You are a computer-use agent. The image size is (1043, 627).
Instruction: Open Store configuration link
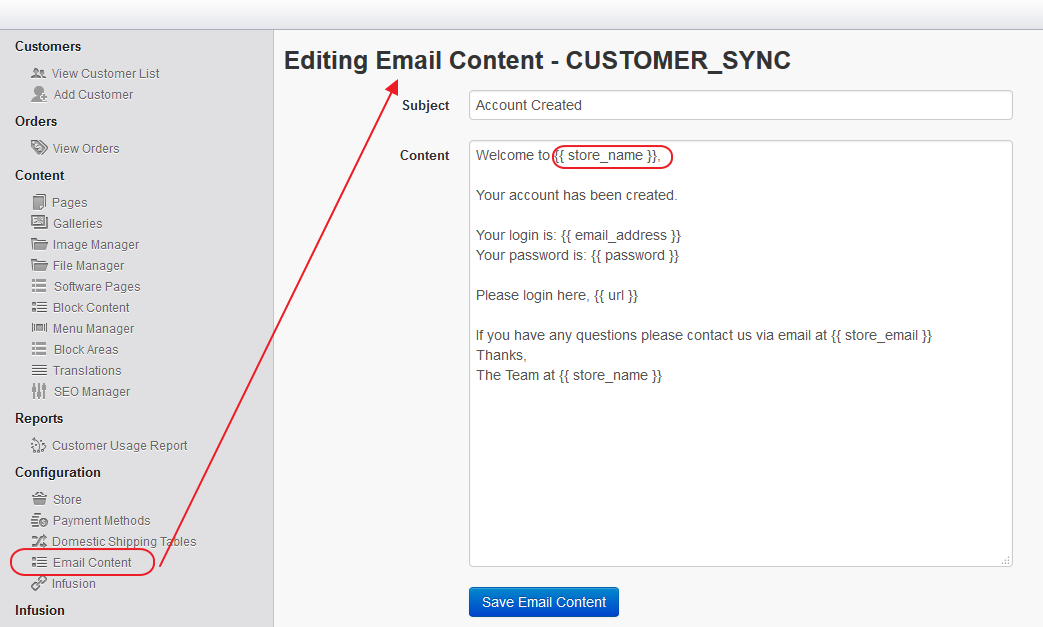pos(67,499)
